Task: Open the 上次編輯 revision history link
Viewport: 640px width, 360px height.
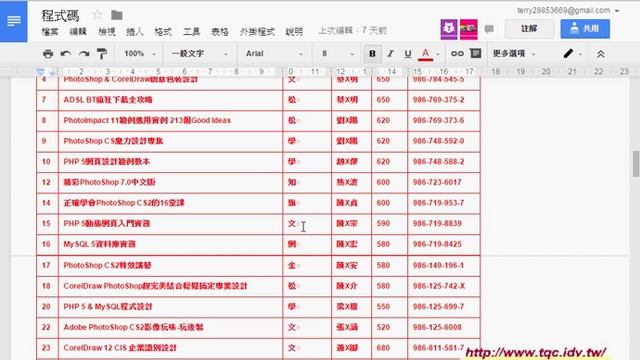Action: coord(352,31)
